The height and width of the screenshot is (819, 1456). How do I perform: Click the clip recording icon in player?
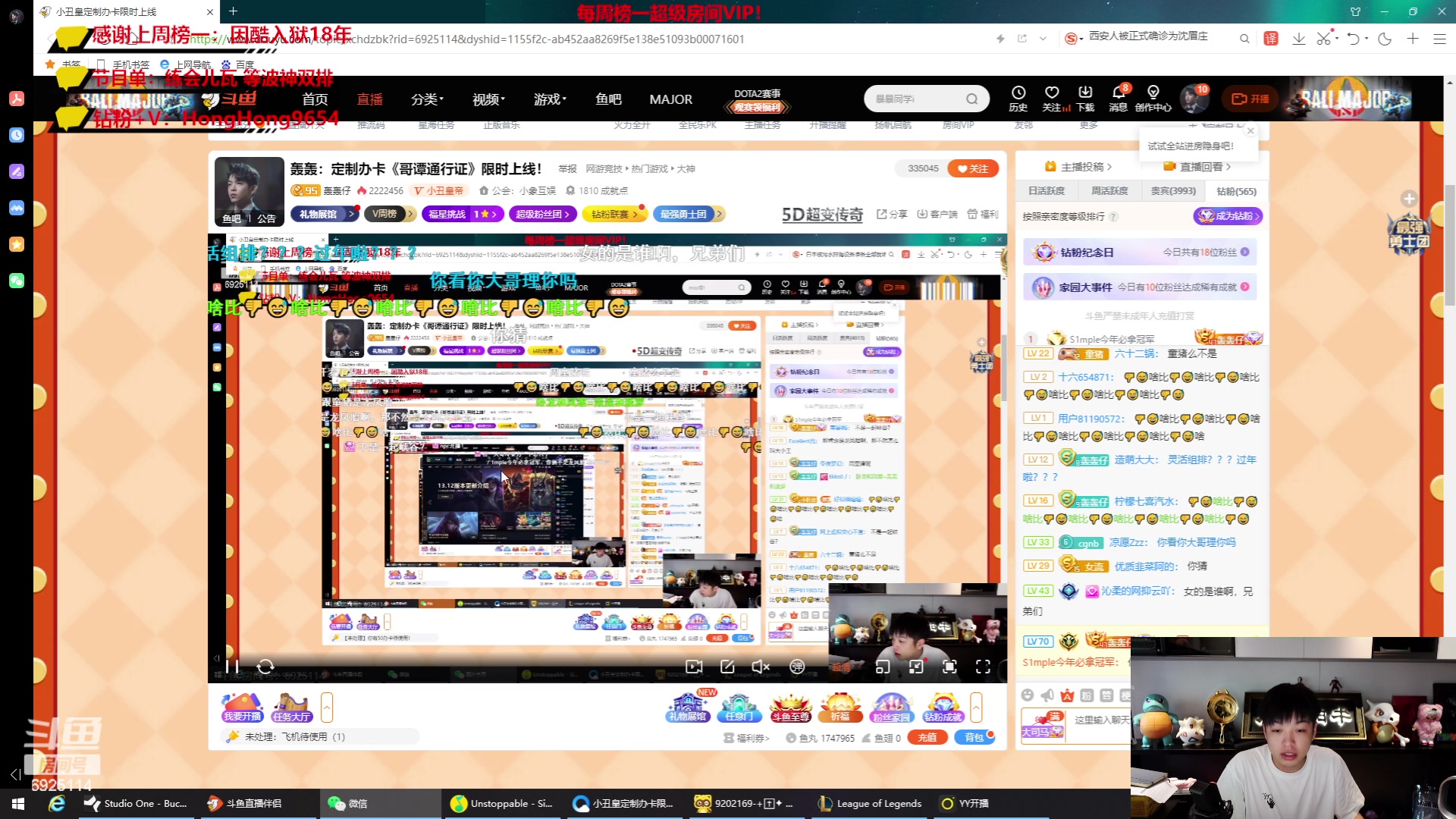[x=694, y=667]
